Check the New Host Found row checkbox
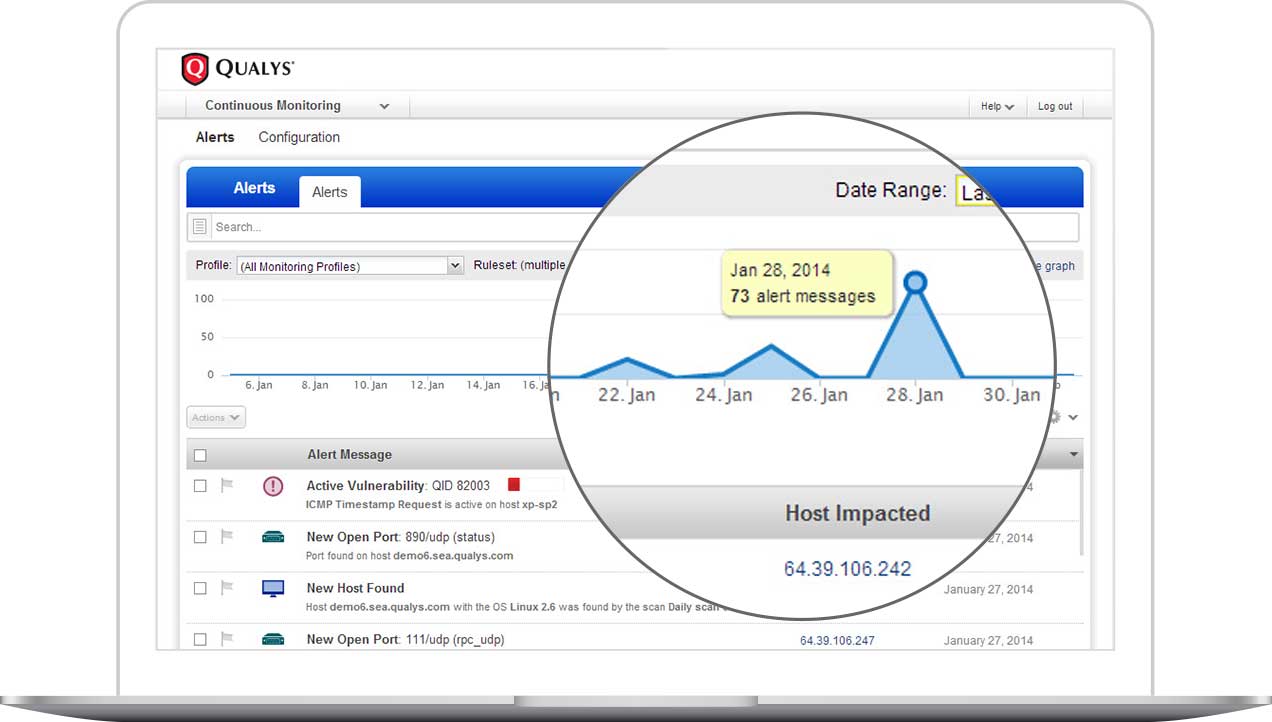The height and width of the screenshot is (722, 1272). (199, 588)
